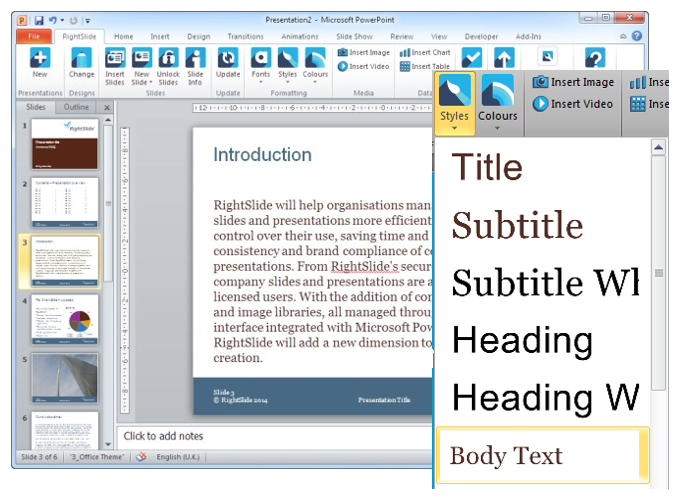Click small Insert Video in Media group
Image resolution: width=680 pixels, height=498 pixels.
363,66
